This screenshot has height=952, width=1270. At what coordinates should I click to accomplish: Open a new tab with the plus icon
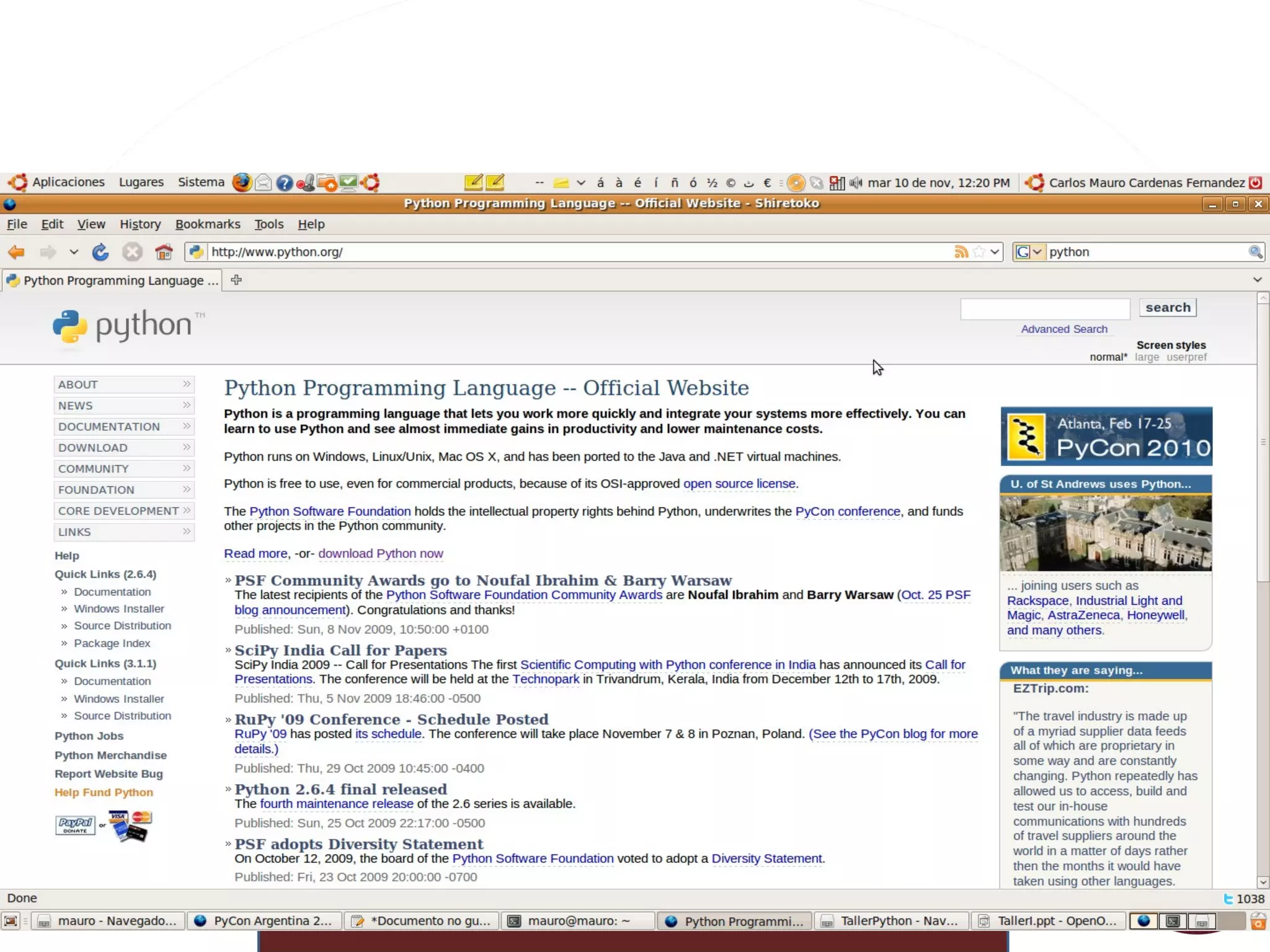(236, 280)
